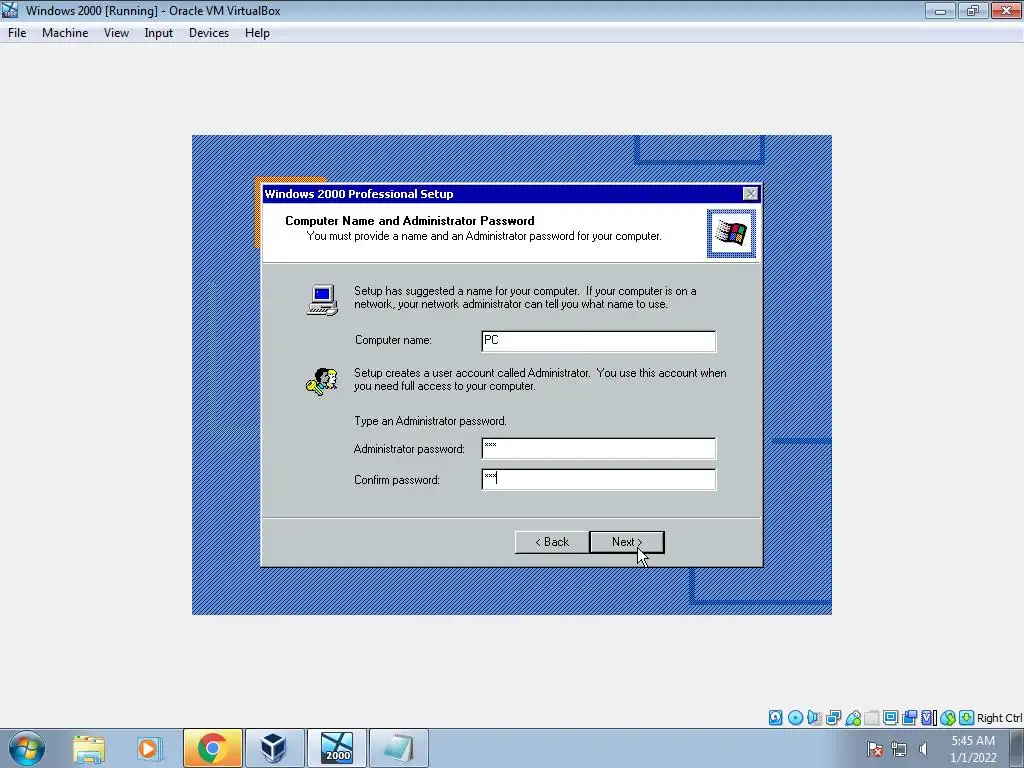Click the network tray icon

click(x=899, y=749)
